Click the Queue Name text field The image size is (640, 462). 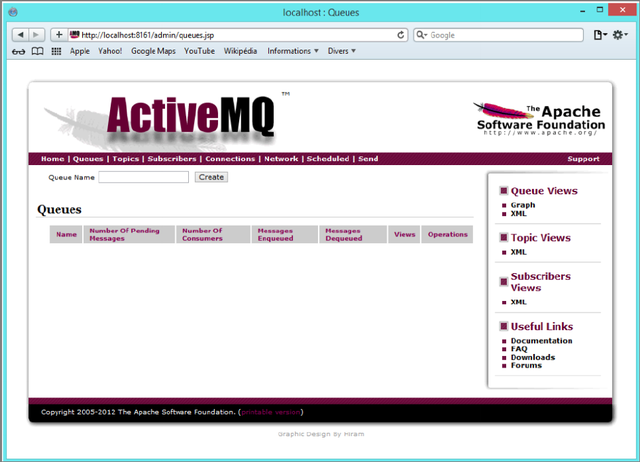click(x=144, y=177)
